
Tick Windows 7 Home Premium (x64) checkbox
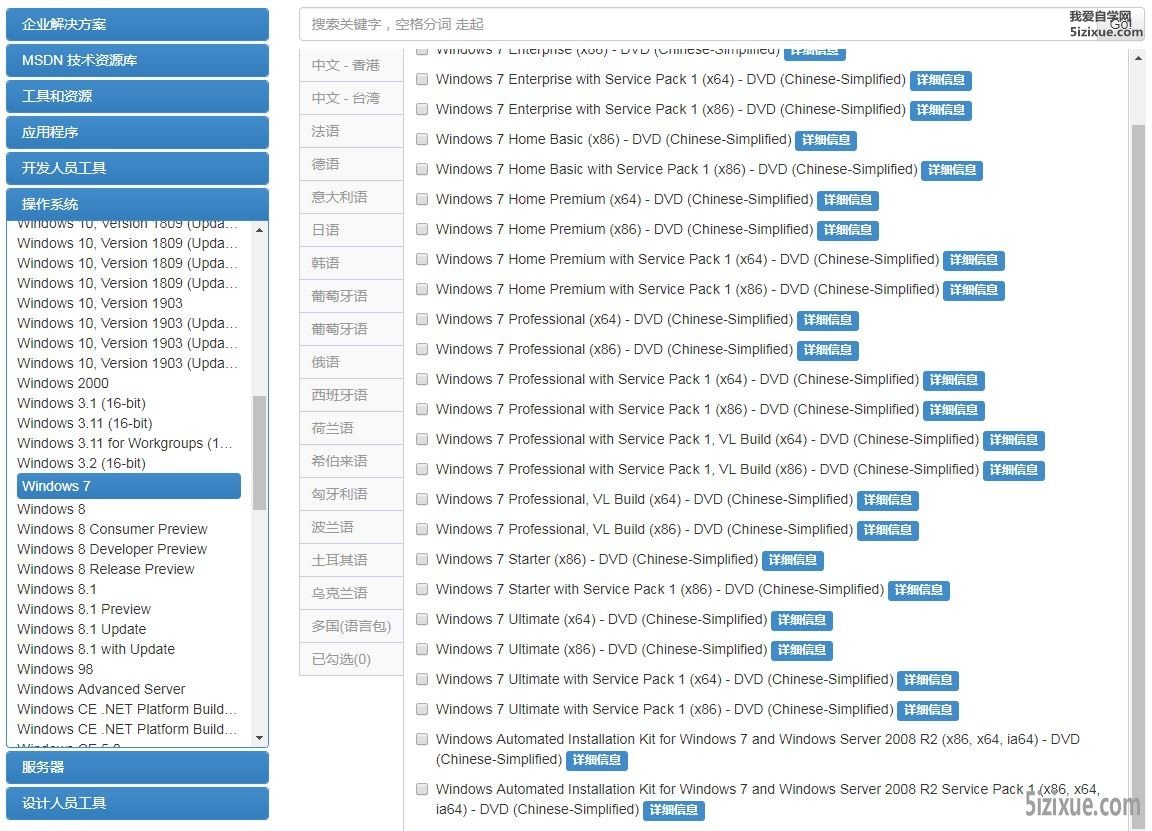tap(422, 199)
